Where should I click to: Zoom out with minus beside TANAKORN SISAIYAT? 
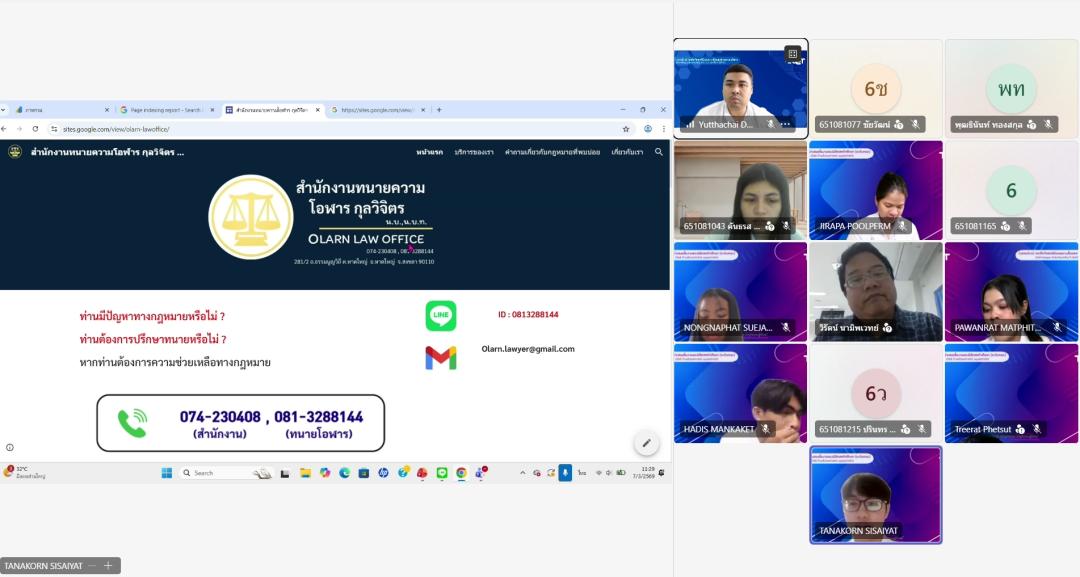(x=92, y=566)
